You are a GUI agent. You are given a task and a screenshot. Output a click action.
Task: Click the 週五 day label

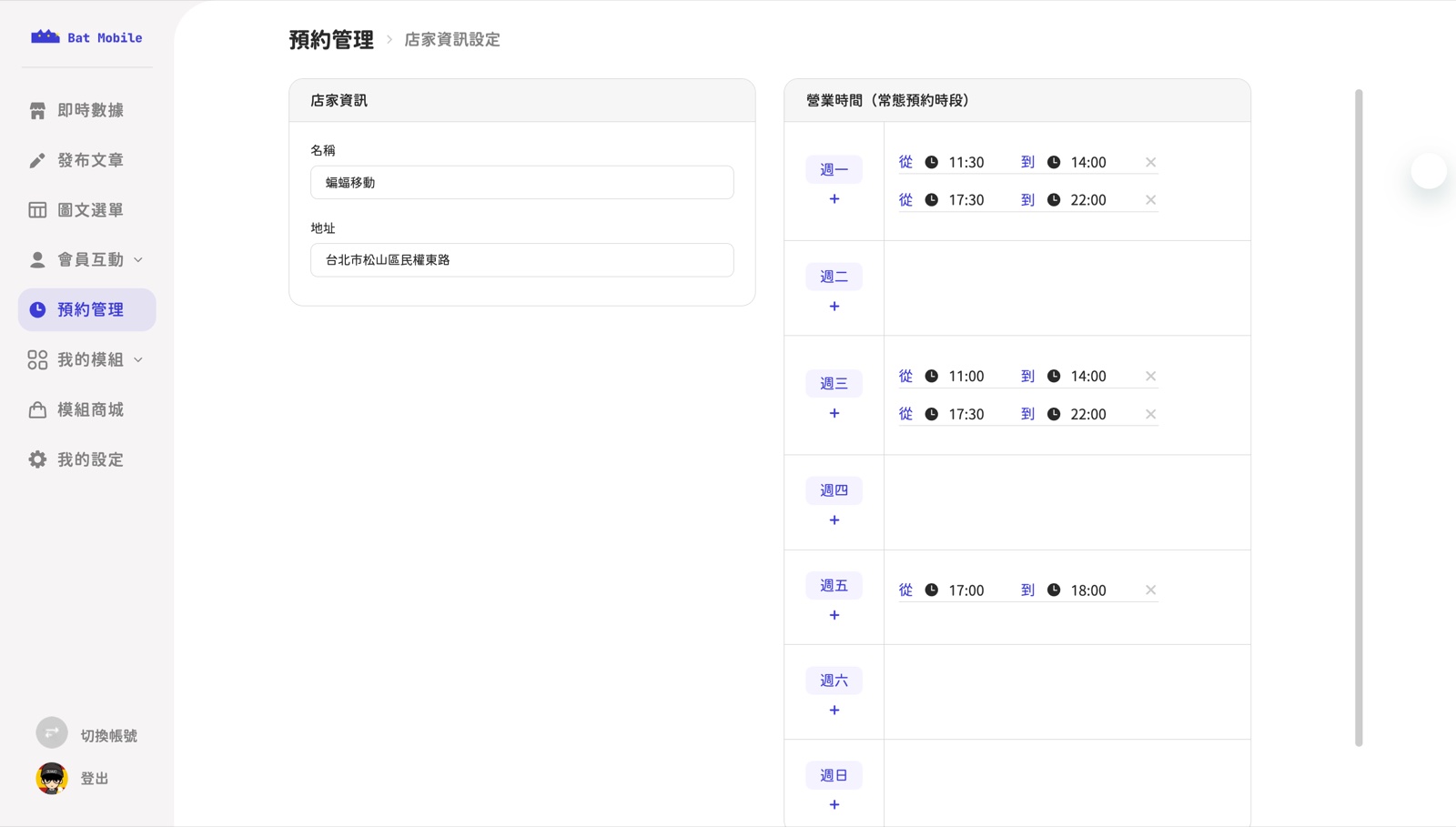[834, 586]
